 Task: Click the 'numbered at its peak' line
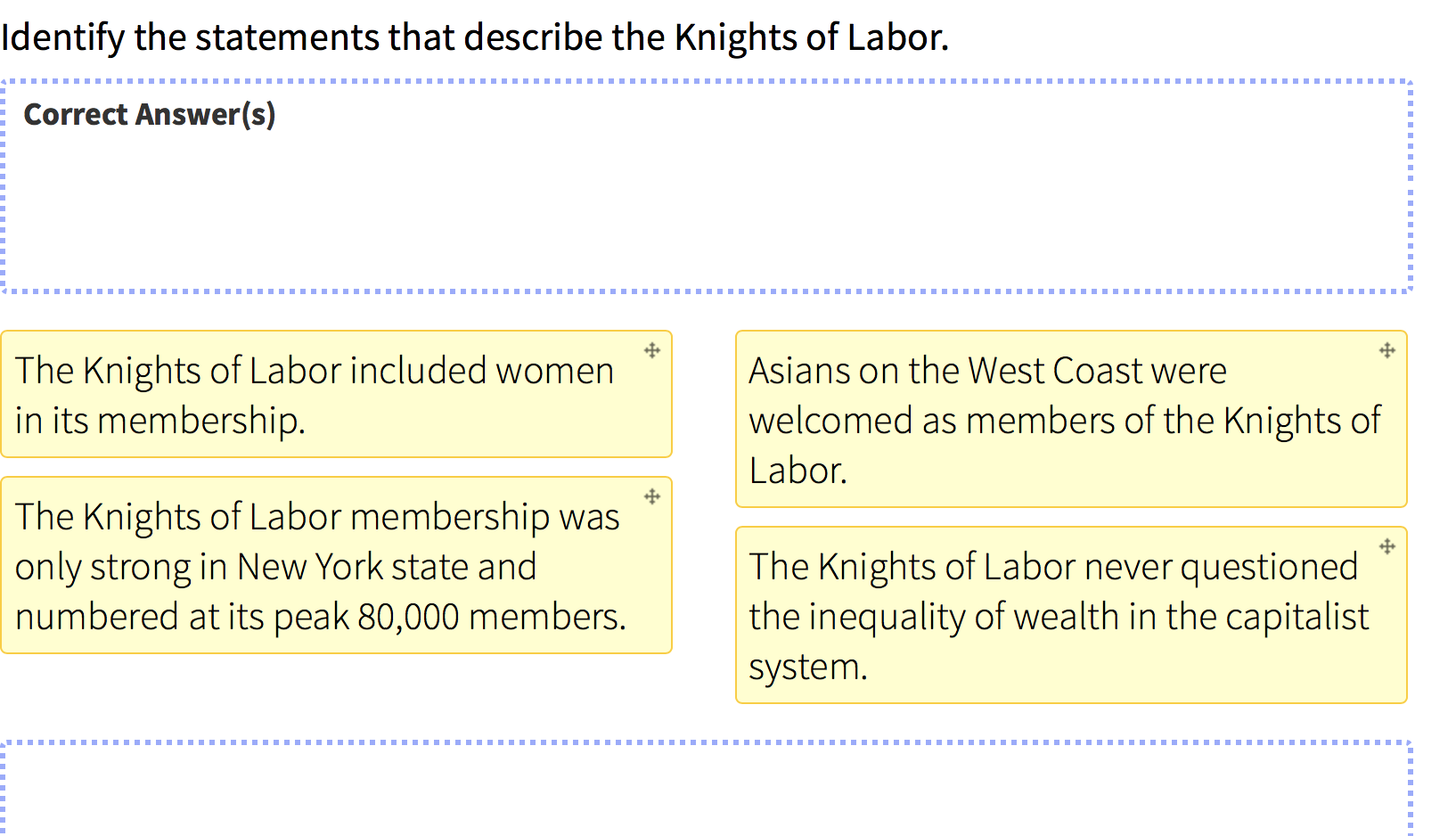321,617
